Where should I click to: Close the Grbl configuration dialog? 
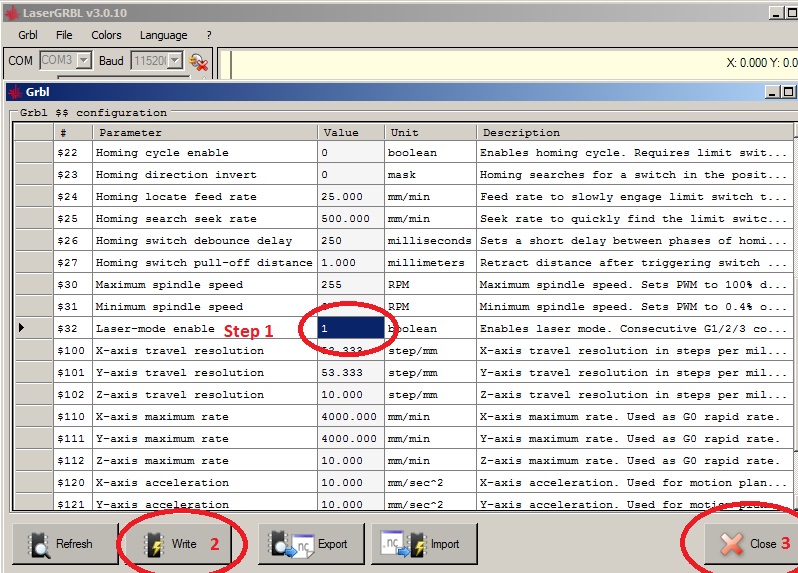tap(751, 544)
